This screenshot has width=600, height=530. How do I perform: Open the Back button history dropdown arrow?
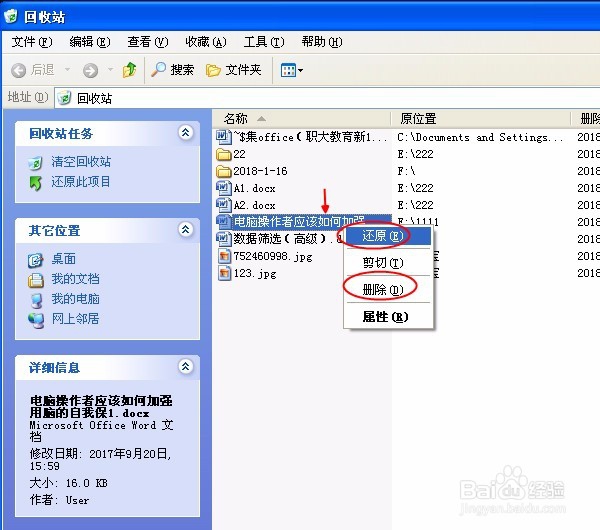67,70
